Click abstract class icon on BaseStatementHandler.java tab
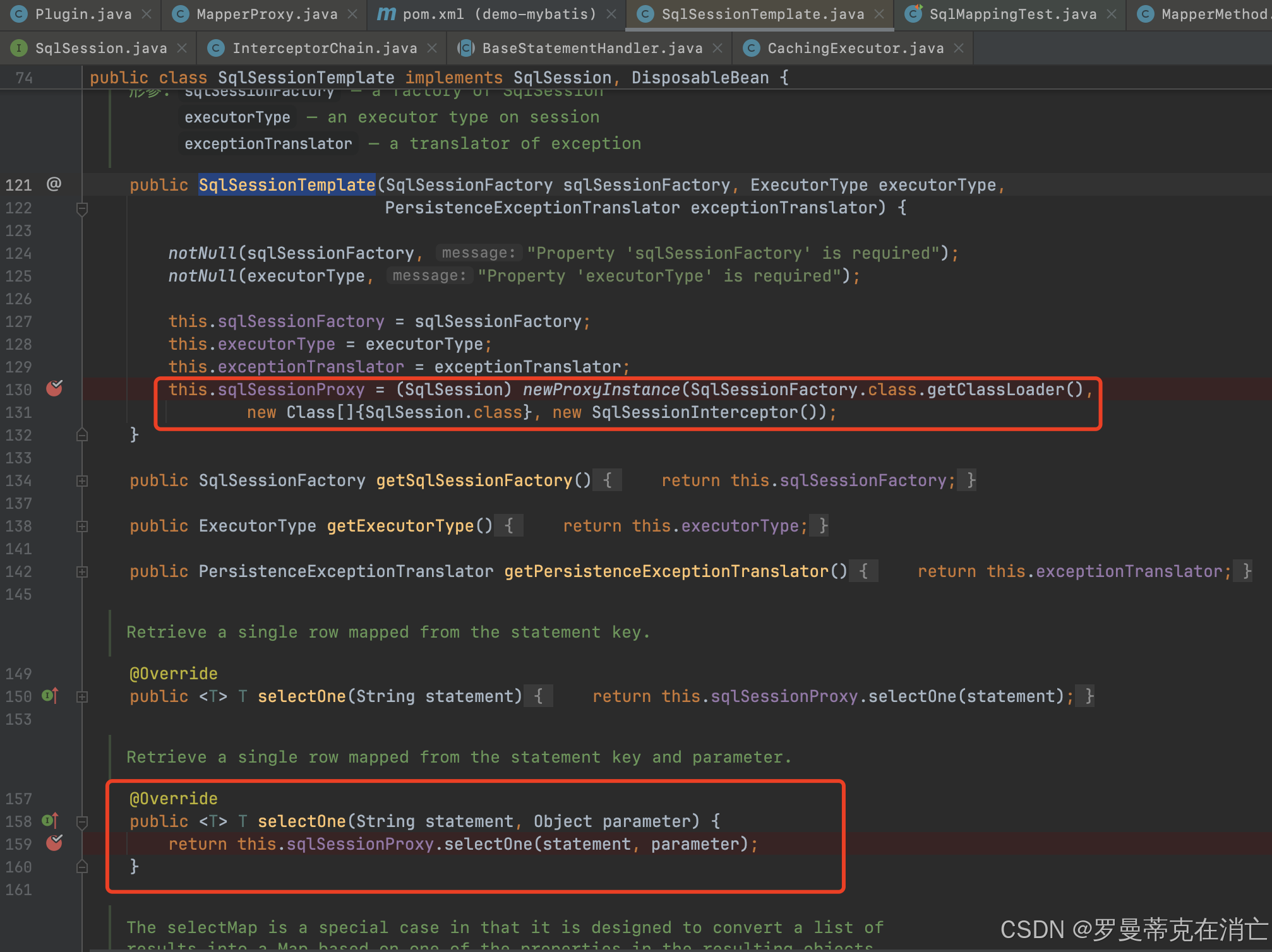This screenshot has height=952, width=1272. coord(466,48)
